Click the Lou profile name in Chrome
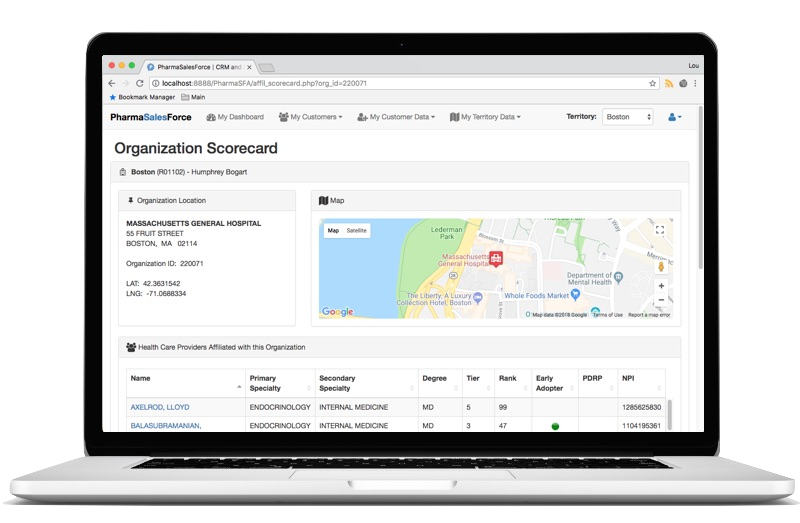The width and height of the screenshot is (800, 523). [693, 66]
